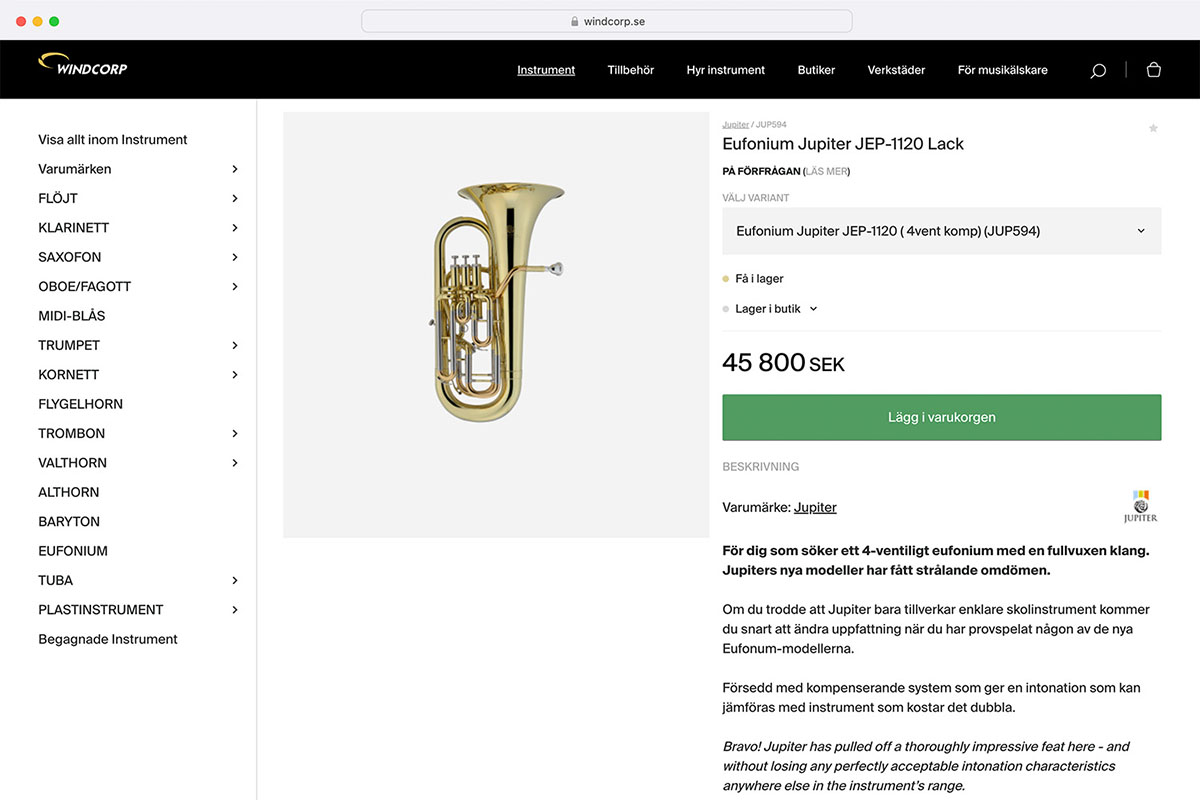
Task: Click the LÄS MER link
Action: (x=827, y=171)
